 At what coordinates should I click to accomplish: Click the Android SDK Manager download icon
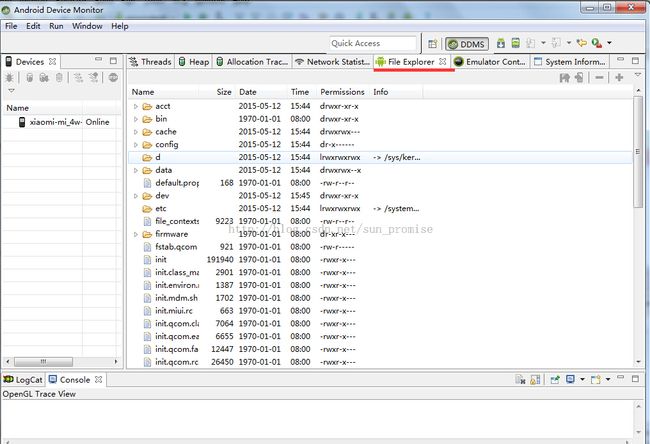(x=501, y=43)
